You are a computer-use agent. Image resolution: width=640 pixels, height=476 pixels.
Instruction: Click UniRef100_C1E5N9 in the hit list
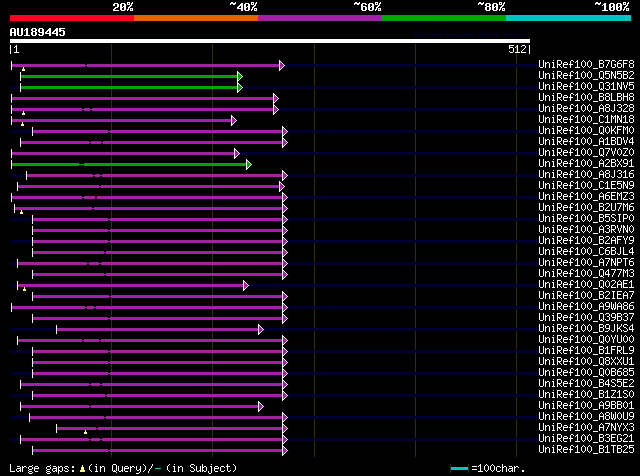[x=586, y=185]
